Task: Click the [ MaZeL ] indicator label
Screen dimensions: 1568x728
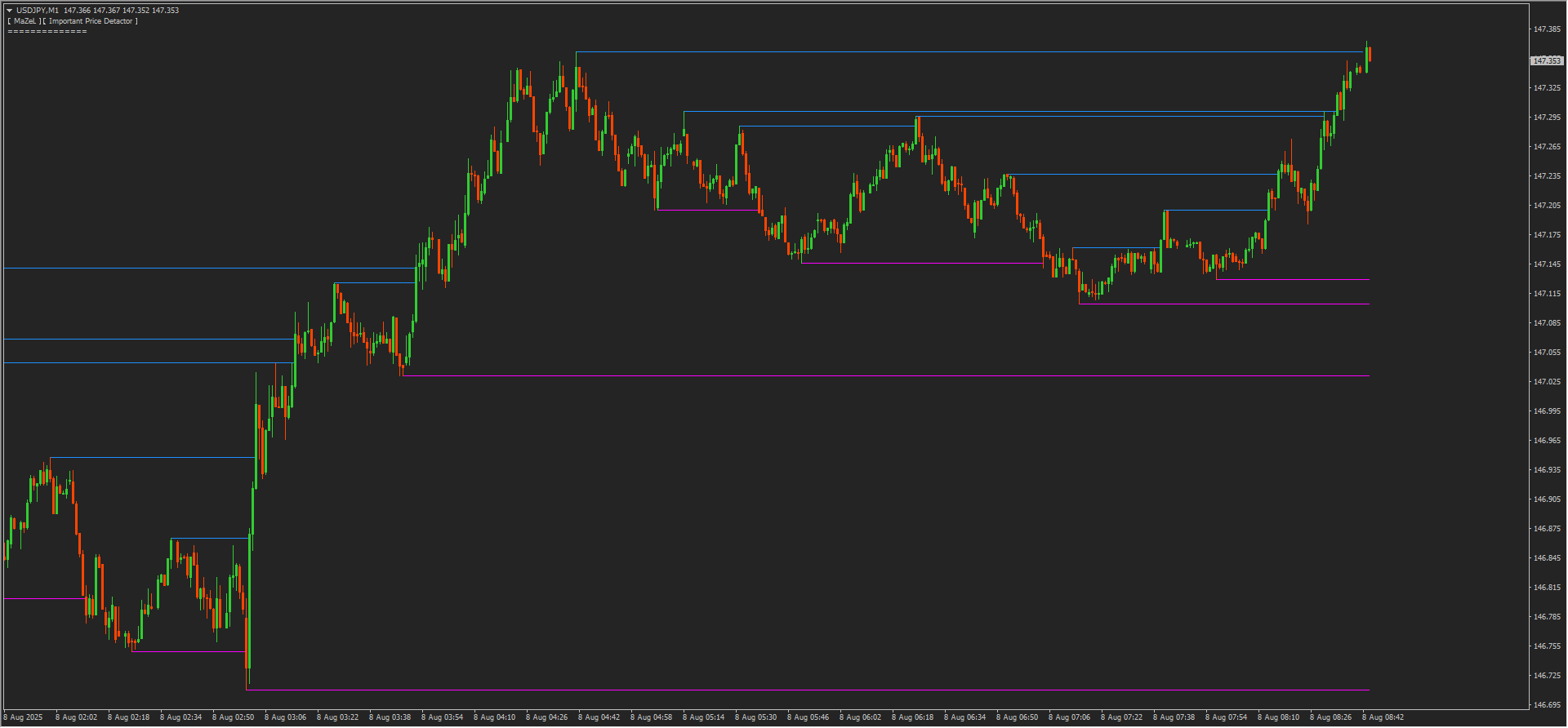Action: (x=24, y=21)
